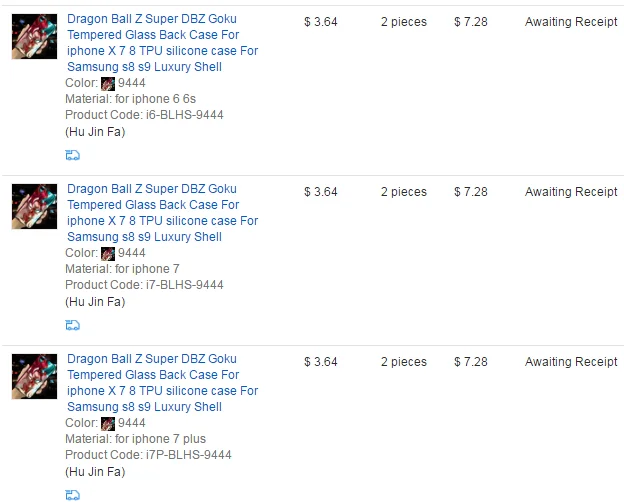
Task: Click the 9444 color swatch in i7-BLHS-9444 item
Action: (108, 253)
